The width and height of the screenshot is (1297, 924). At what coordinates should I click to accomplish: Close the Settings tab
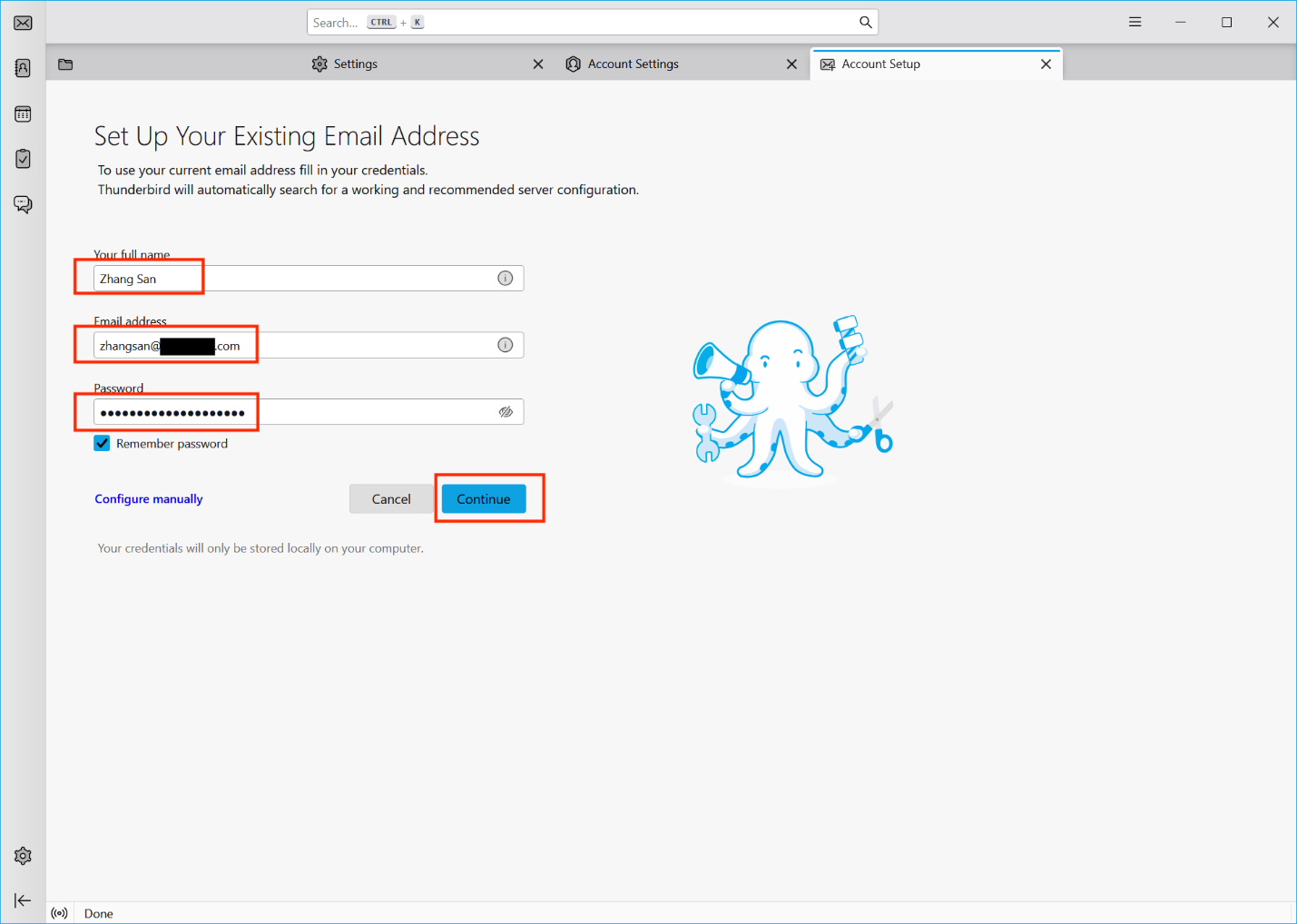(538, 64)
